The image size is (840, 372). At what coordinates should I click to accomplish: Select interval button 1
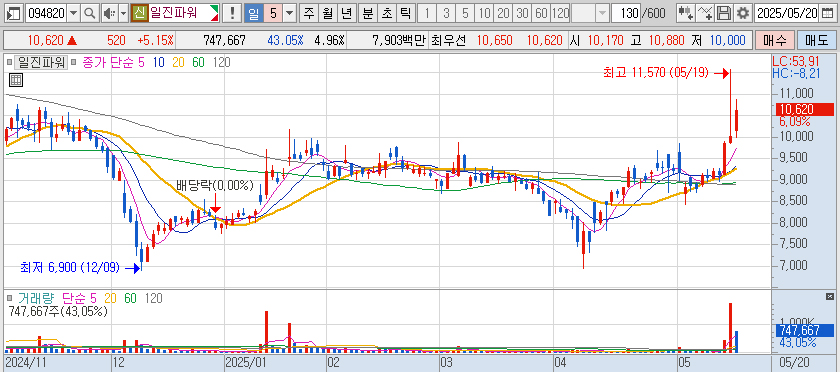(427, 13)
